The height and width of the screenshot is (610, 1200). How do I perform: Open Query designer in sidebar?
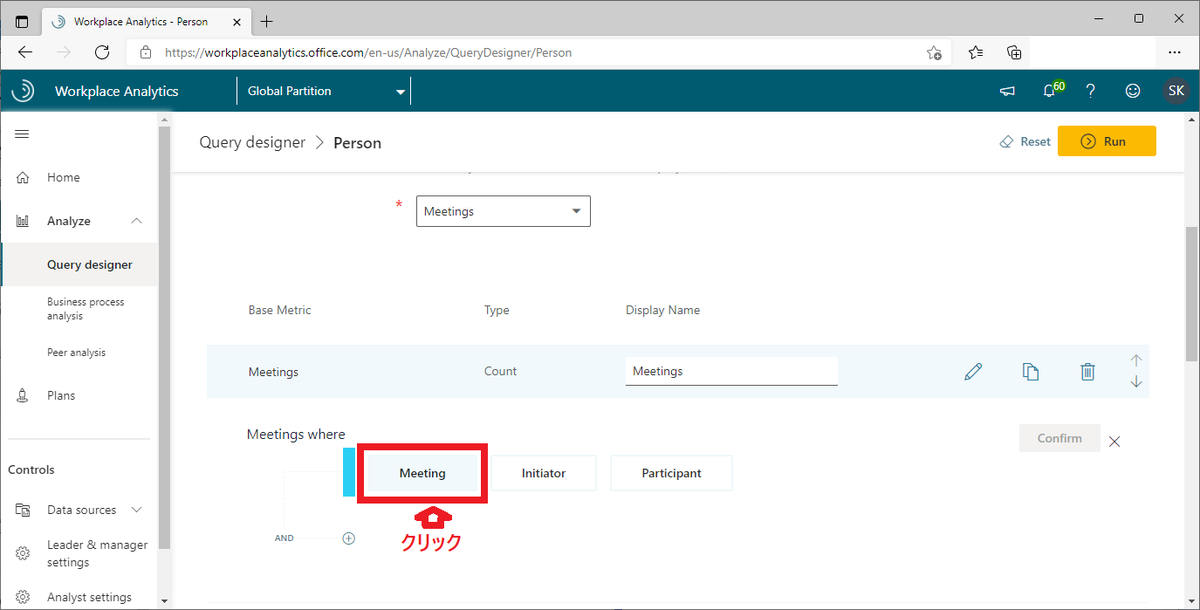coord(78,265)
